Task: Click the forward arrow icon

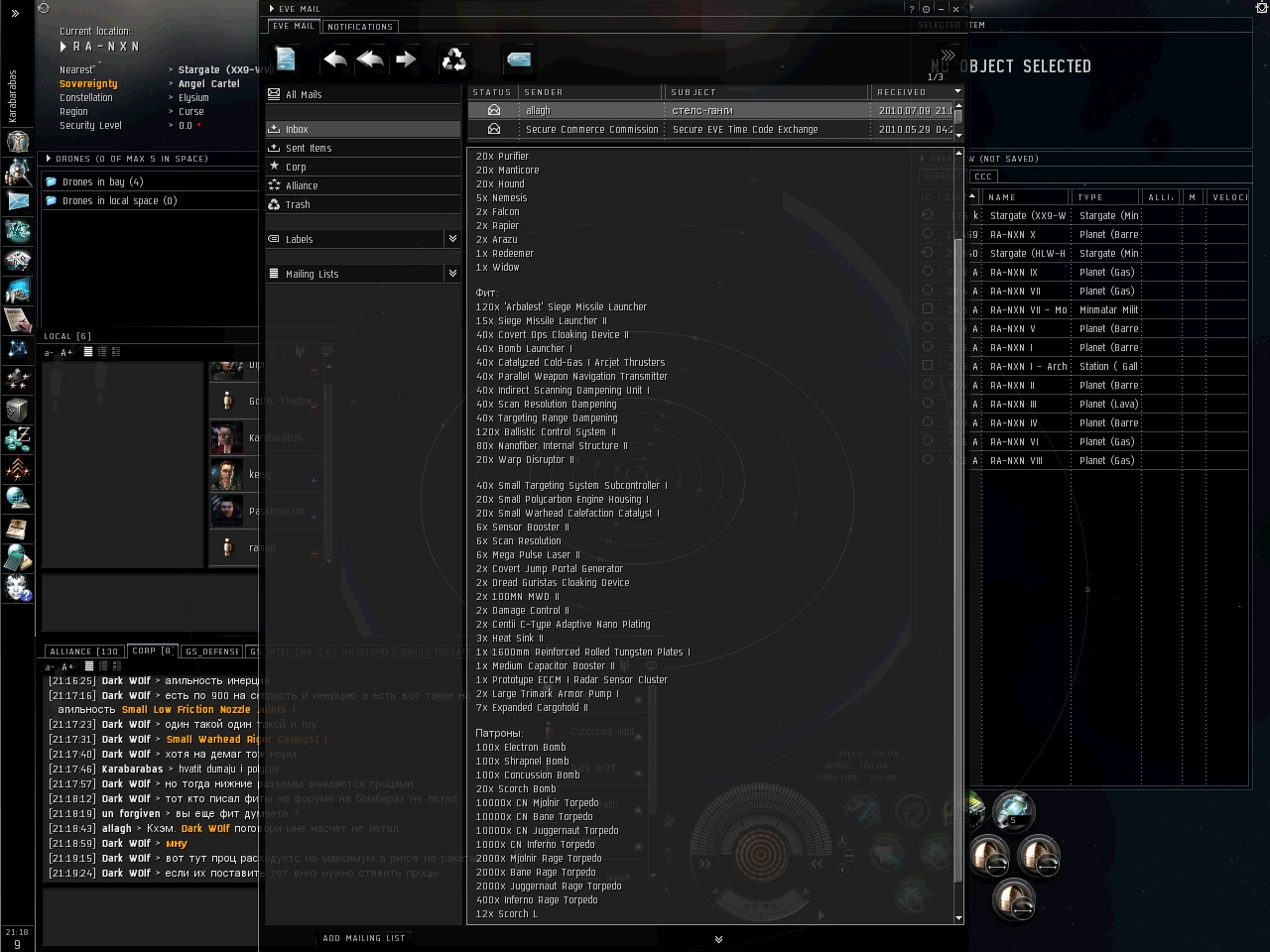Action: (405, 59)
